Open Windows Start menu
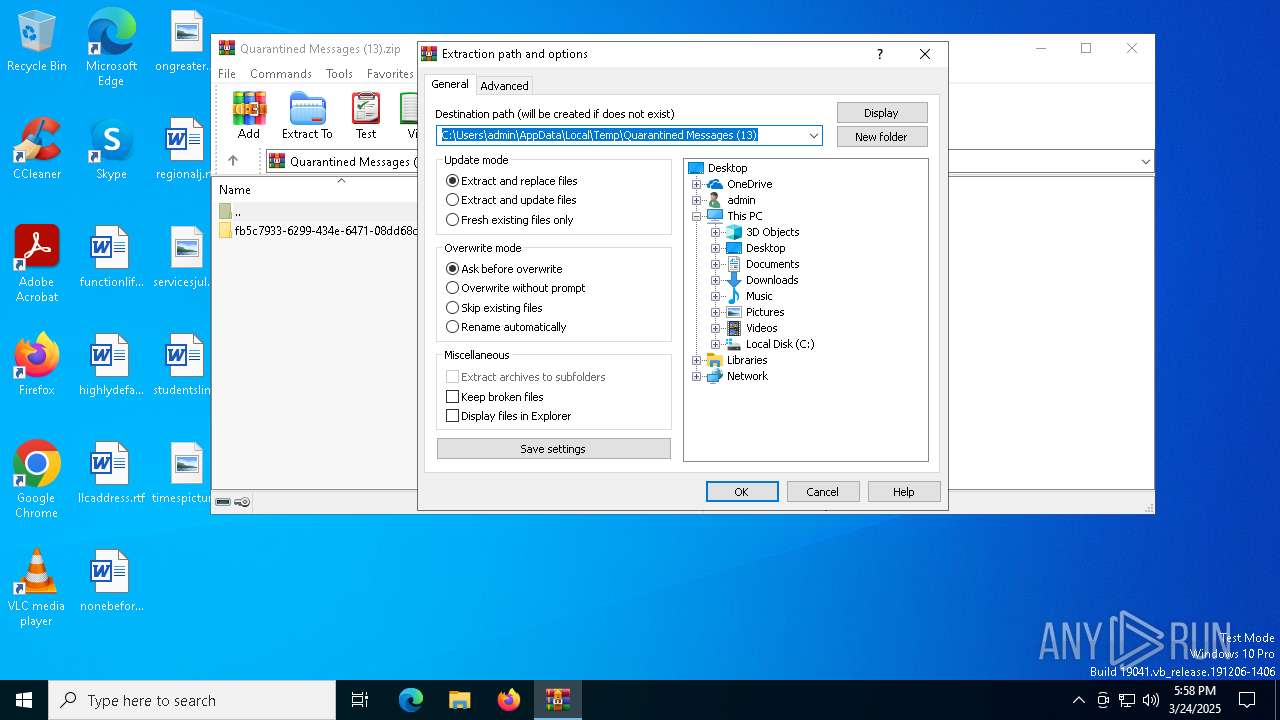The image size is (1280, 720). pos(24,700)
